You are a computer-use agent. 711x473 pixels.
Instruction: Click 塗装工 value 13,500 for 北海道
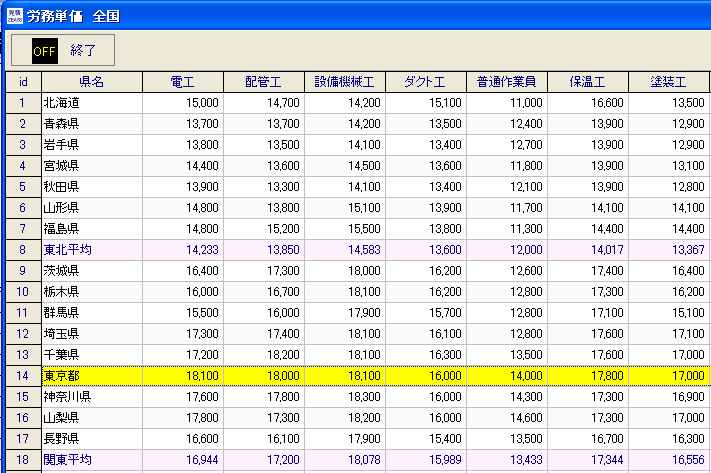point(667,103)
